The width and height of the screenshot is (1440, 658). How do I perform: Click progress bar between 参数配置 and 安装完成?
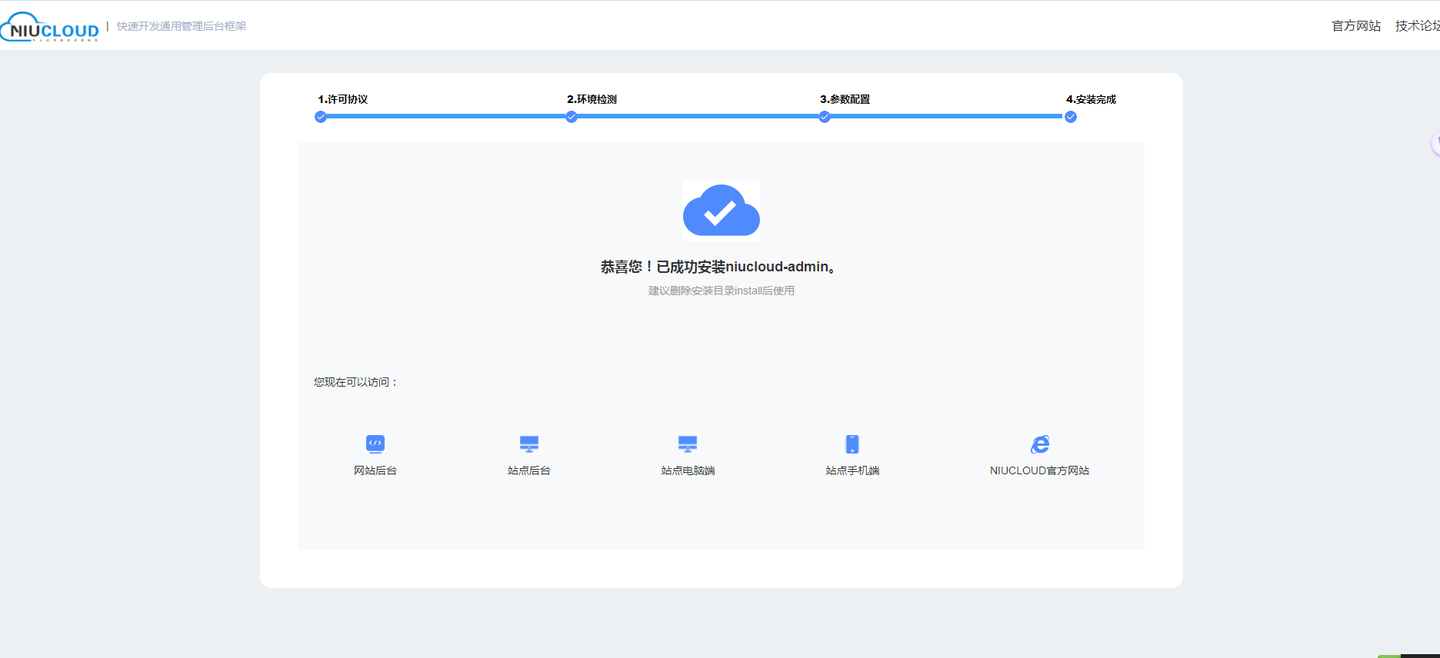948,116
